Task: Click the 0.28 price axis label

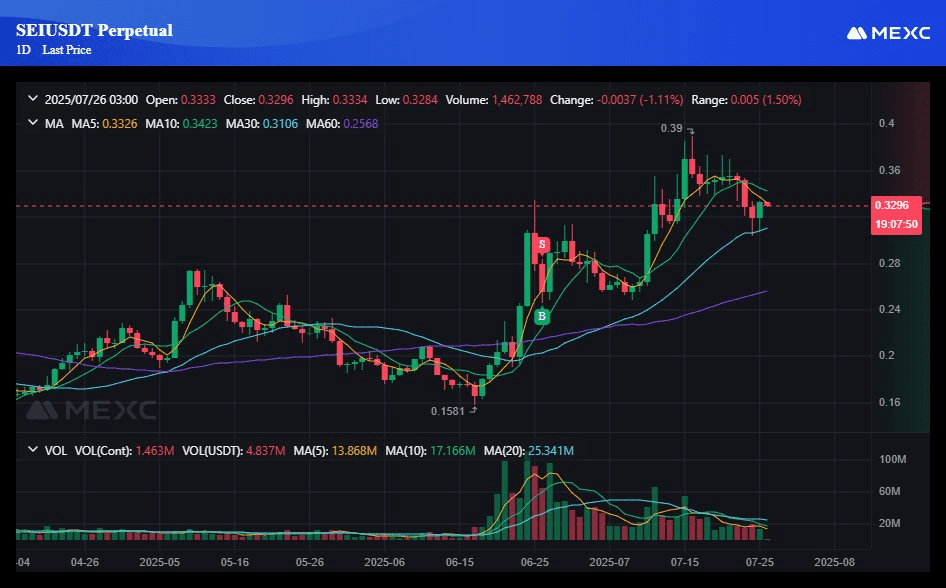Action: [889, 263]
